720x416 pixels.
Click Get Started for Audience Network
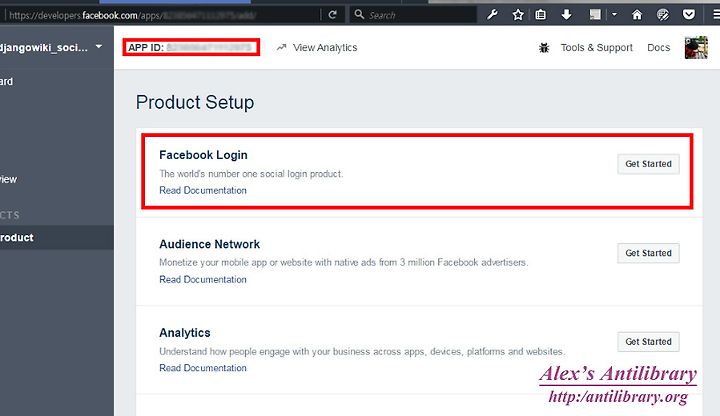tap(648, 253)
